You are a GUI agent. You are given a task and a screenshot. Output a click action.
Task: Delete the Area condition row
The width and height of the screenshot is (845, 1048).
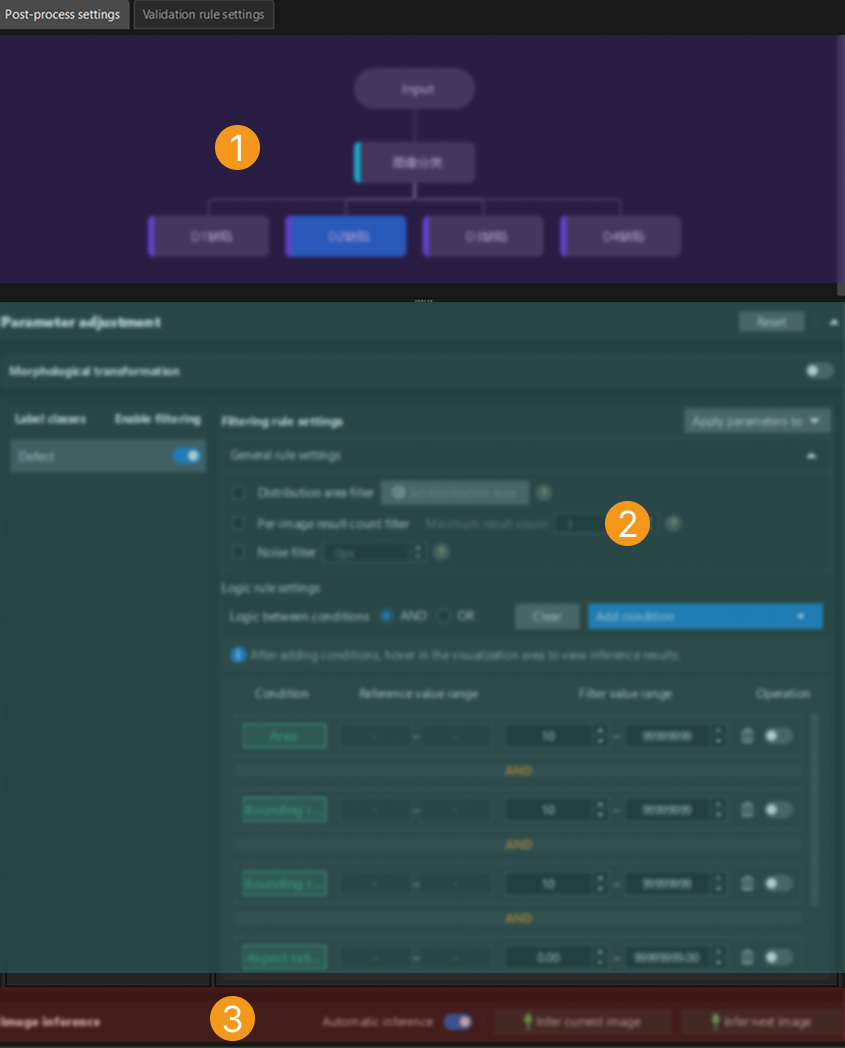click(747, 736)
